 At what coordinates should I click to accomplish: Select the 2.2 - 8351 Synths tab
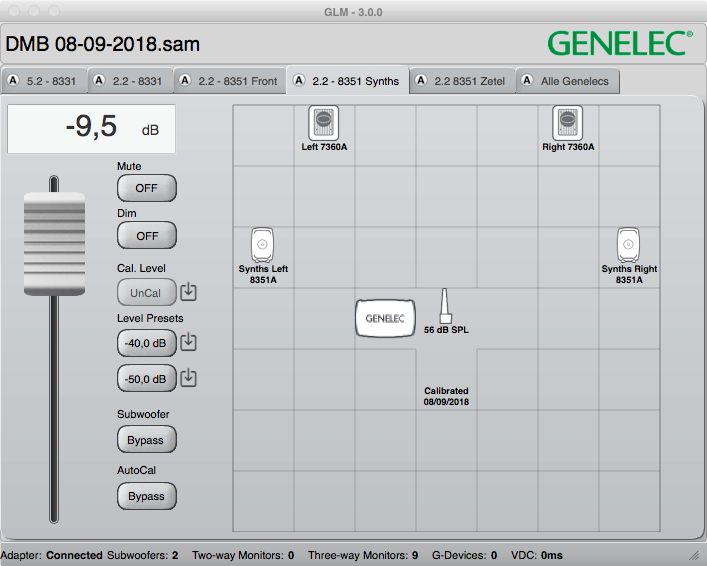point(348,81)
